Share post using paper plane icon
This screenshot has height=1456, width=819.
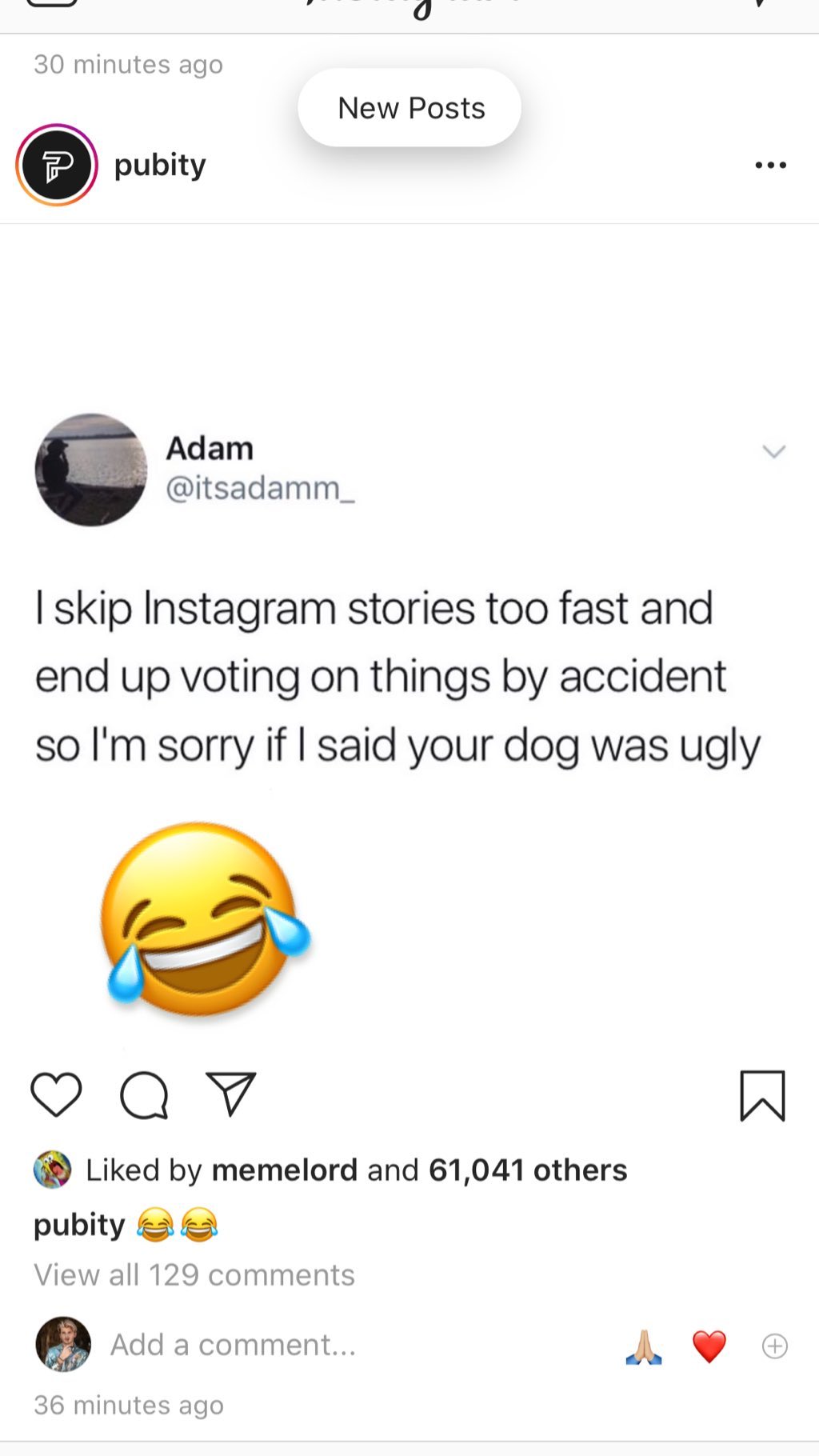coord(231,1094)
